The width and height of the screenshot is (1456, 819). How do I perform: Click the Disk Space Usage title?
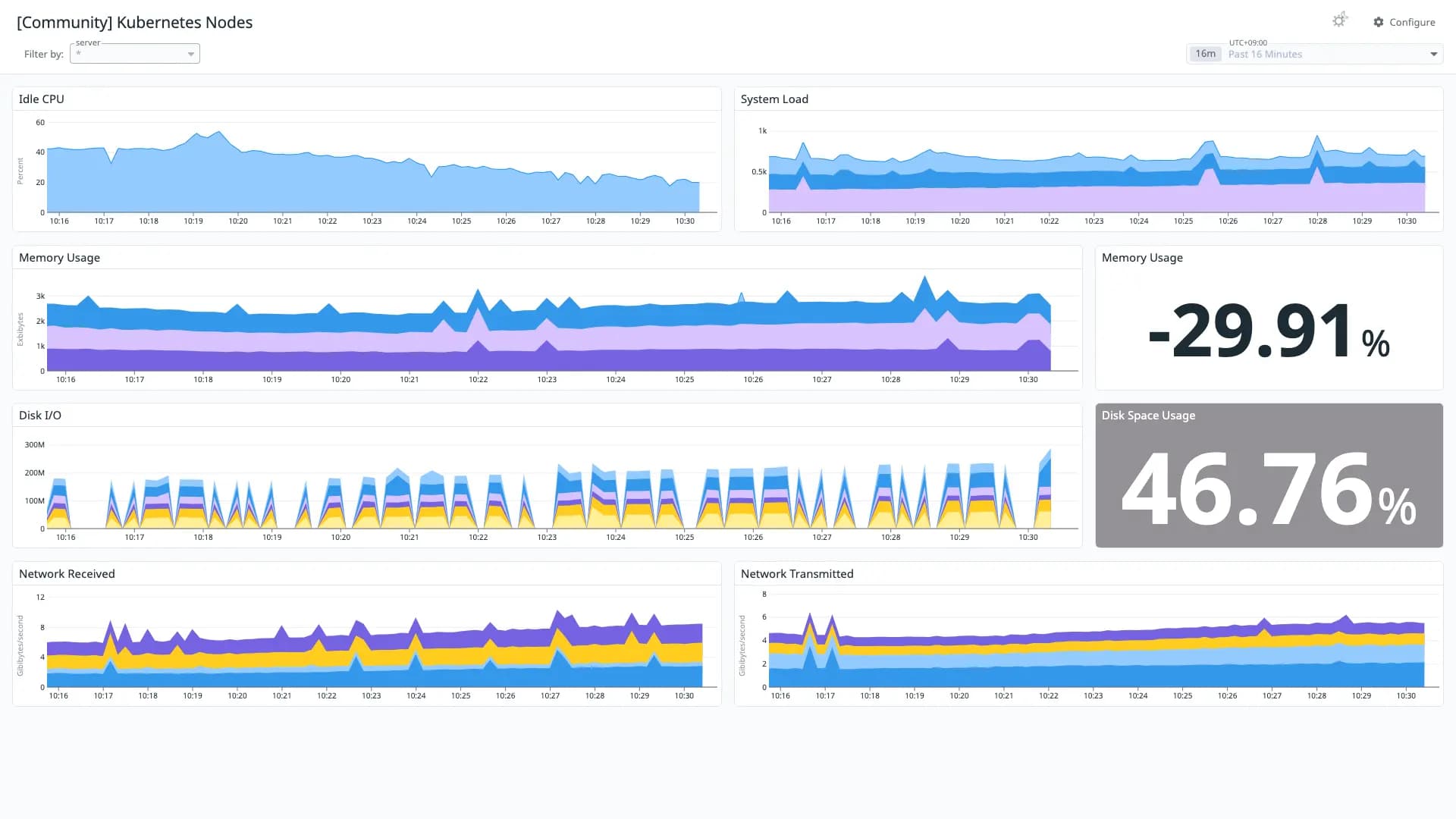coord(1148,416)
